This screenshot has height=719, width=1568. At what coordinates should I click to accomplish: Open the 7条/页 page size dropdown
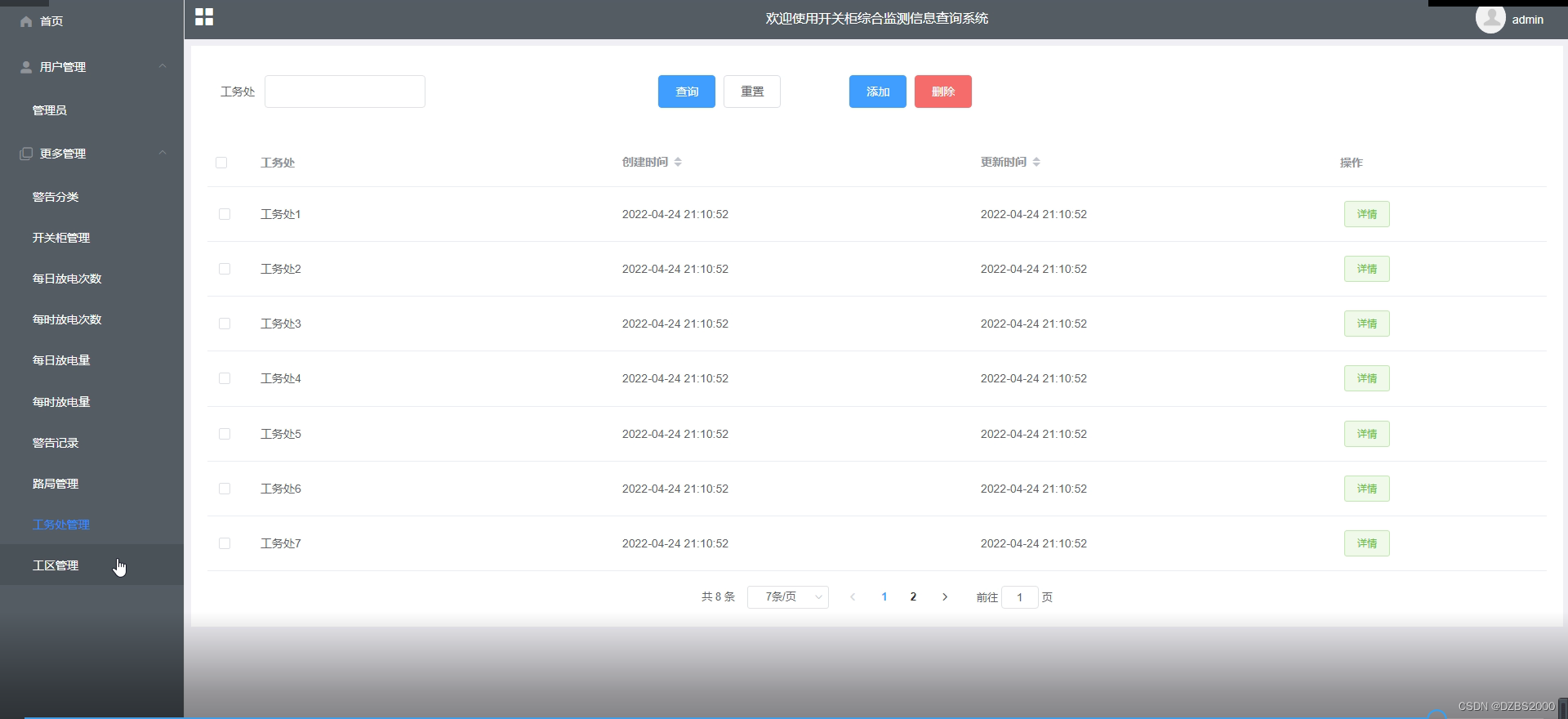(x=788, y=597)
